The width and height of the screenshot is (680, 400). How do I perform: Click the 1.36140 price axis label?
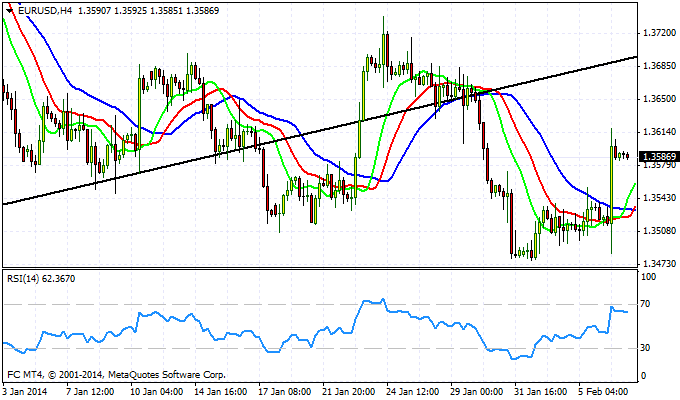click(x=660, y=132)
